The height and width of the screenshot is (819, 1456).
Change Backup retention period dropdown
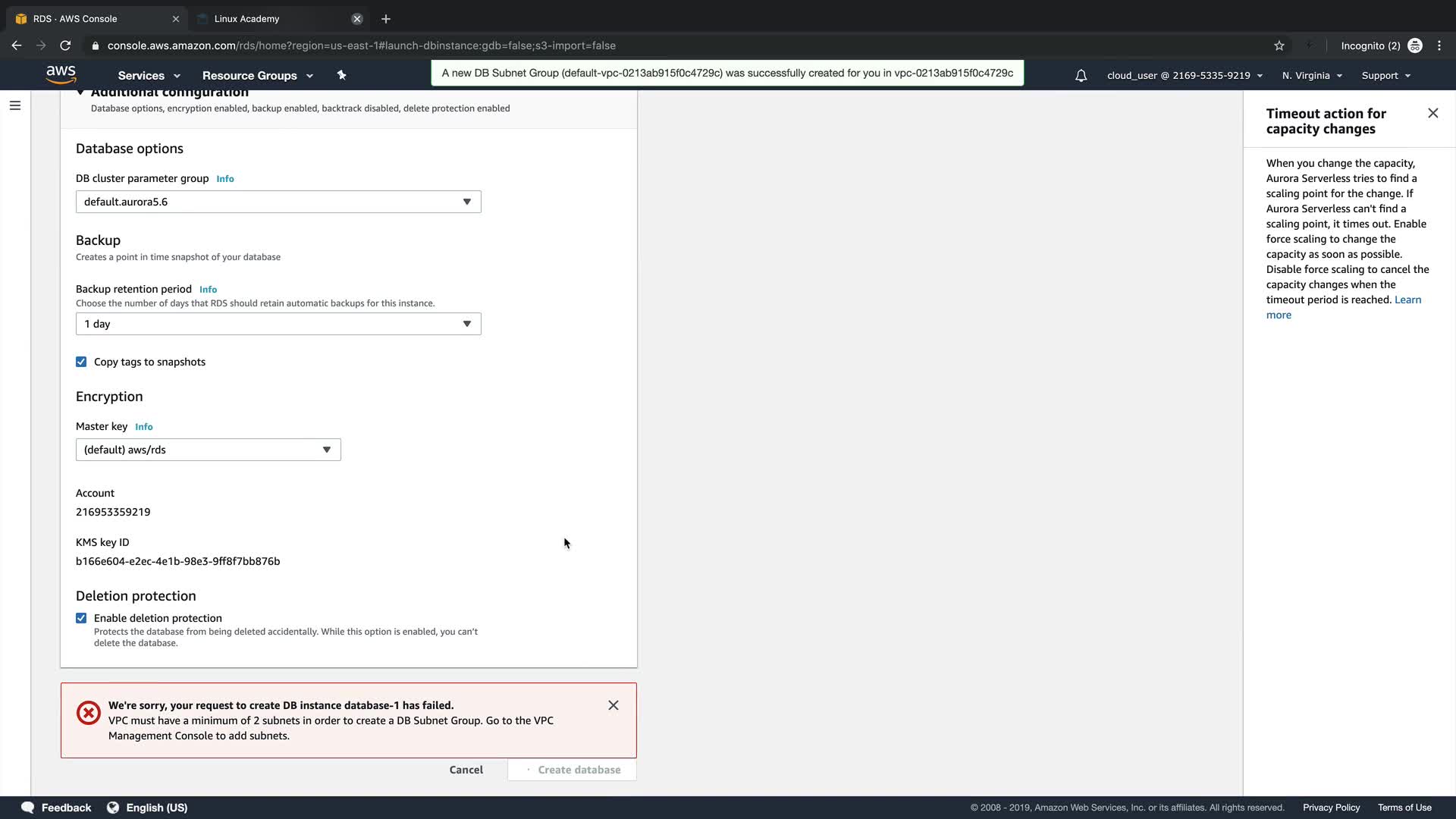(x=278, y=324)
